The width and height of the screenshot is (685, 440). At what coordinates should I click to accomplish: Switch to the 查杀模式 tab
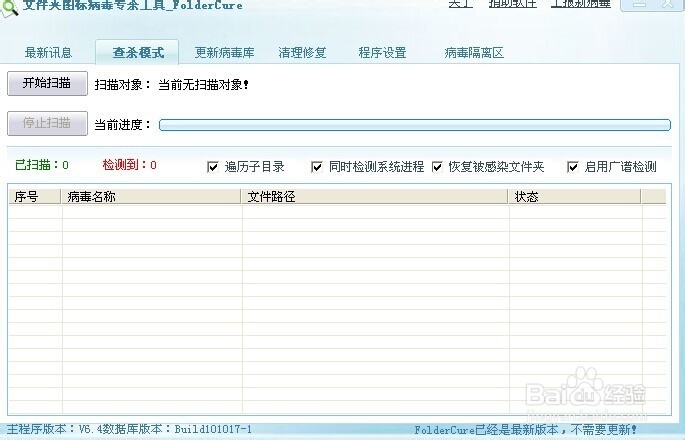138,52
